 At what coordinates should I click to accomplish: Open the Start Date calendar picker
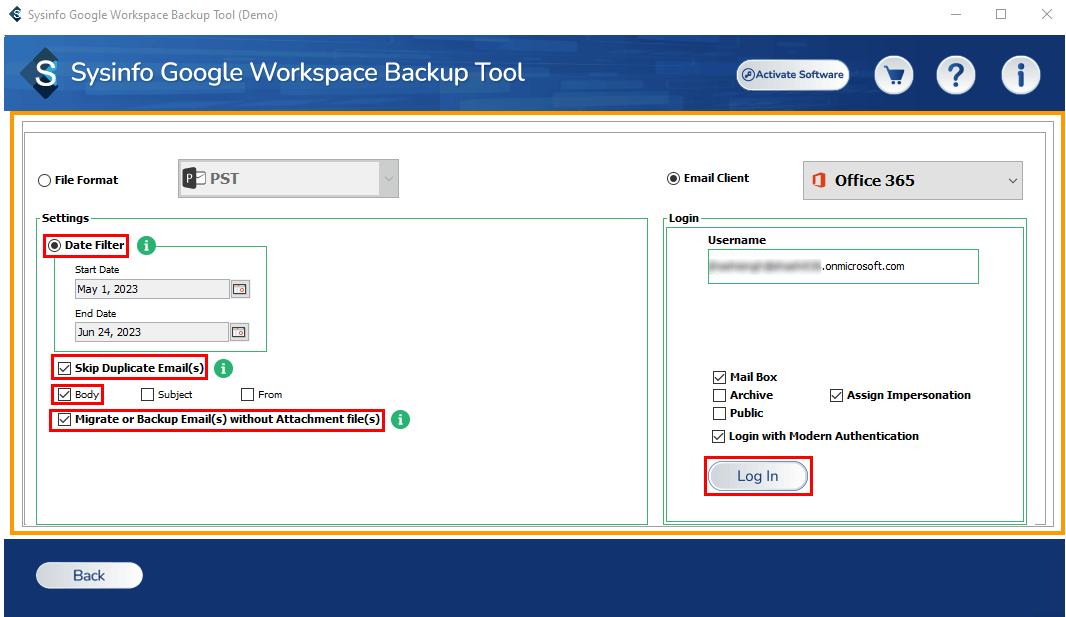[240, 289]
